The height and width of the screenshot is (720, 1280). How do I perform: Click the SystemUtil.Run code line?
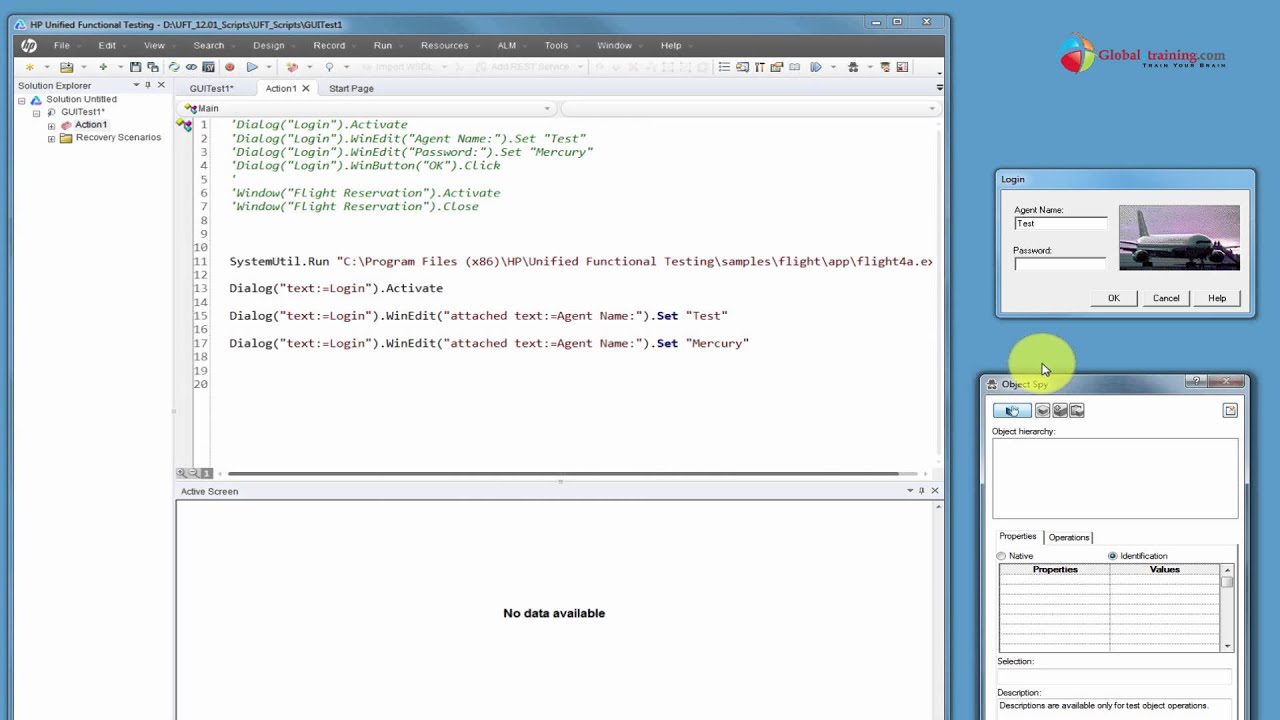click(580, 261)
